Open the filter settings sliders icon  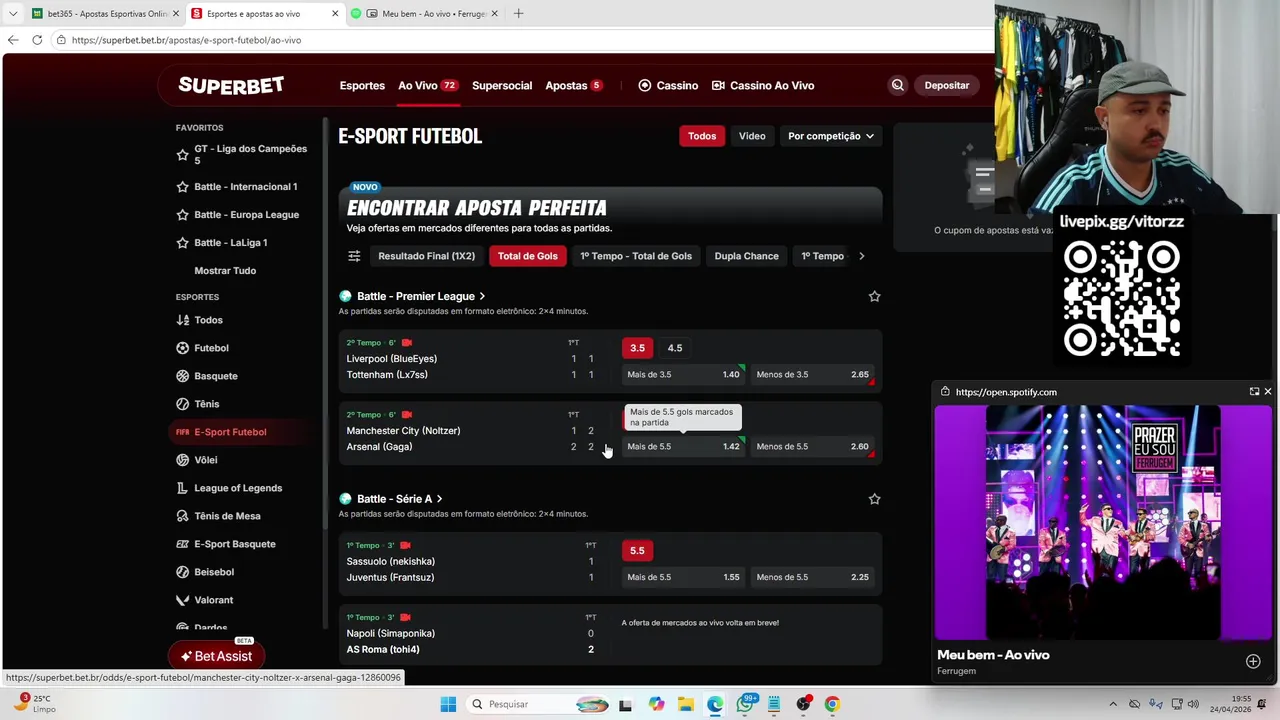coord(354,256)
